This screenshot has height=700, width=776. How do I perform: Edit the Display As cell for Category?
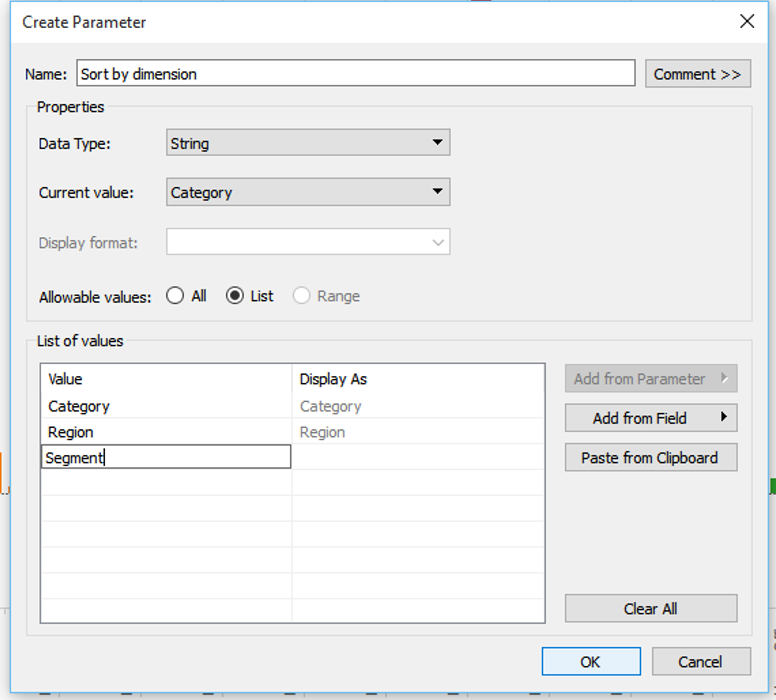tap(417, 406)
